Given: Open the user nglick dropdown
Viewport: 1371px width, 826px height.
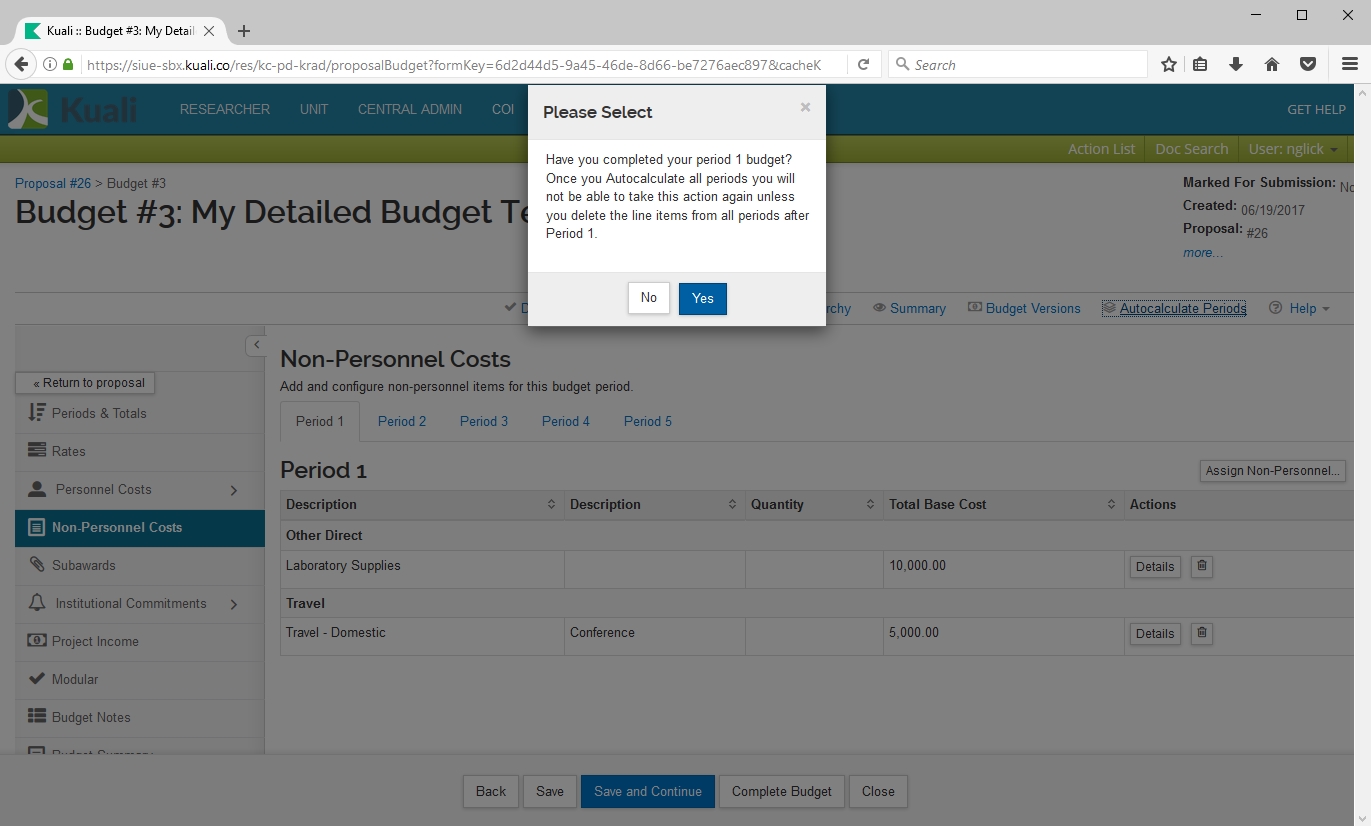Looking at the screenshot, I should point(1292,149).
